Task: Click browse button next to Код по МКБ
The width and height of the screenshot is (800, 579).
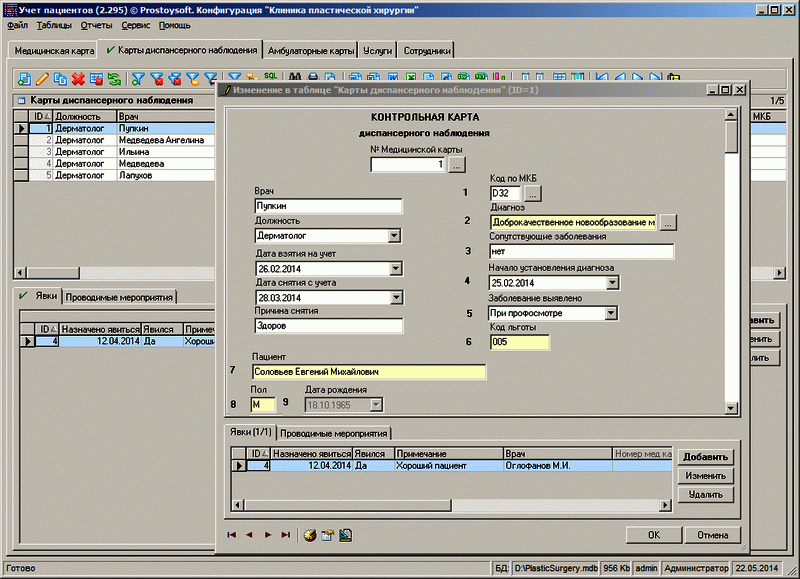Action: (x=533, y=192)
